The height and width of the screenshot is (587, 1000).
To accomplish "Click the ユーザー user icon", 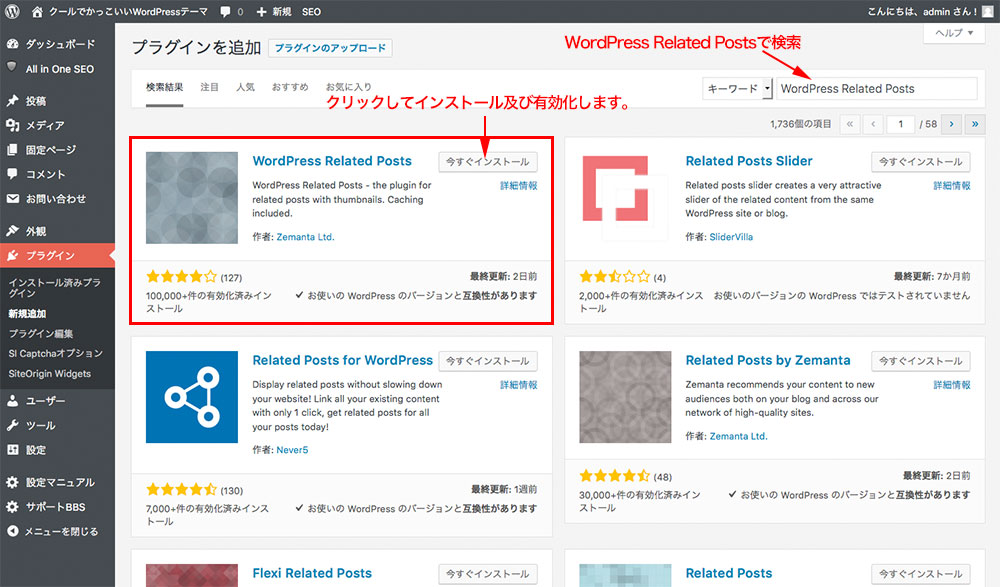I will pyautogui.click(x=12, y=401).
